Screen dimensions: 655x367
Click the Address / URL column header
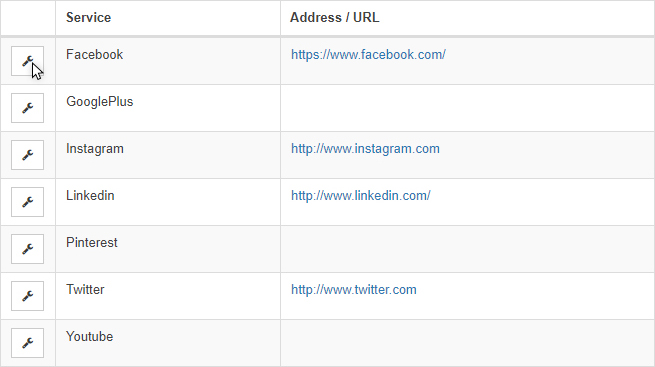pos(335,18)
